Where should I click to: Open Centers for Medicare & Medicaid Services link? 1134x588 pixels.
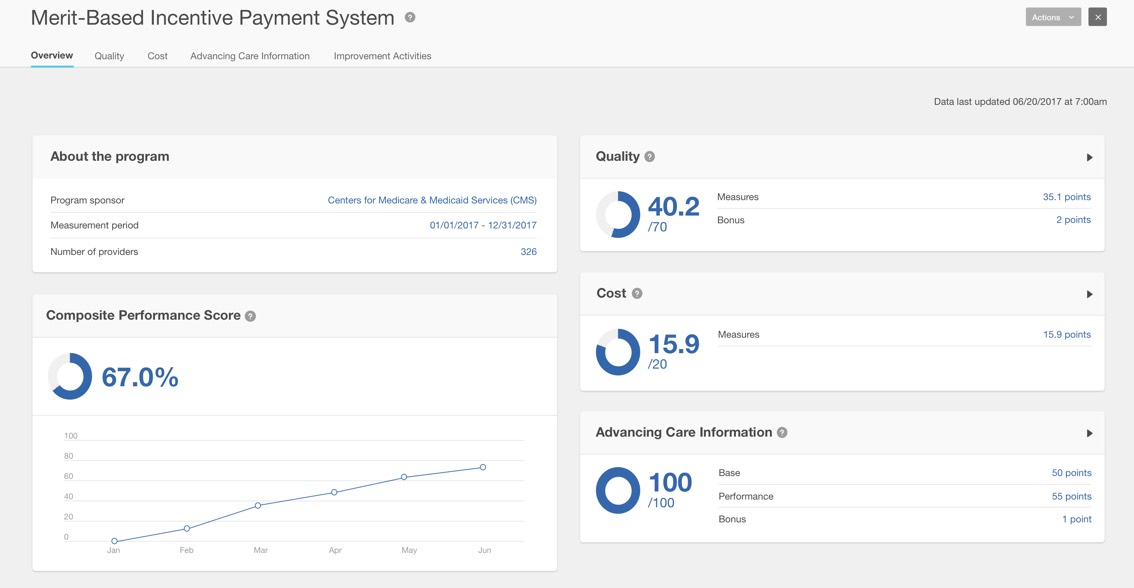tap(432, 200)
